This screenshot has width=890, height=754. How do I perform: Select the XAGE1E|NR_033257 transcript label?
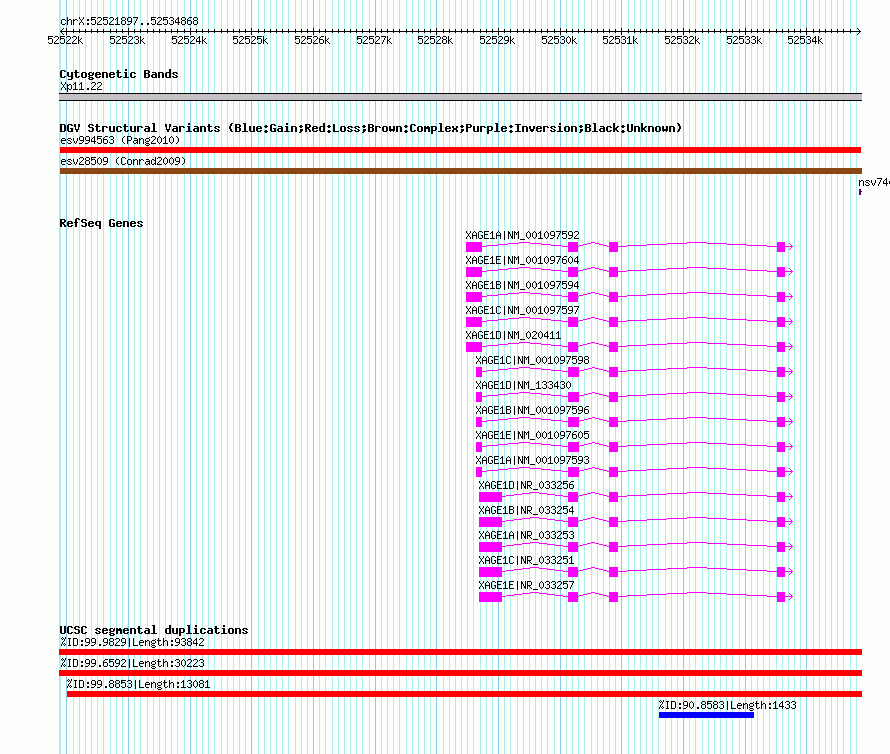point(526,585)
